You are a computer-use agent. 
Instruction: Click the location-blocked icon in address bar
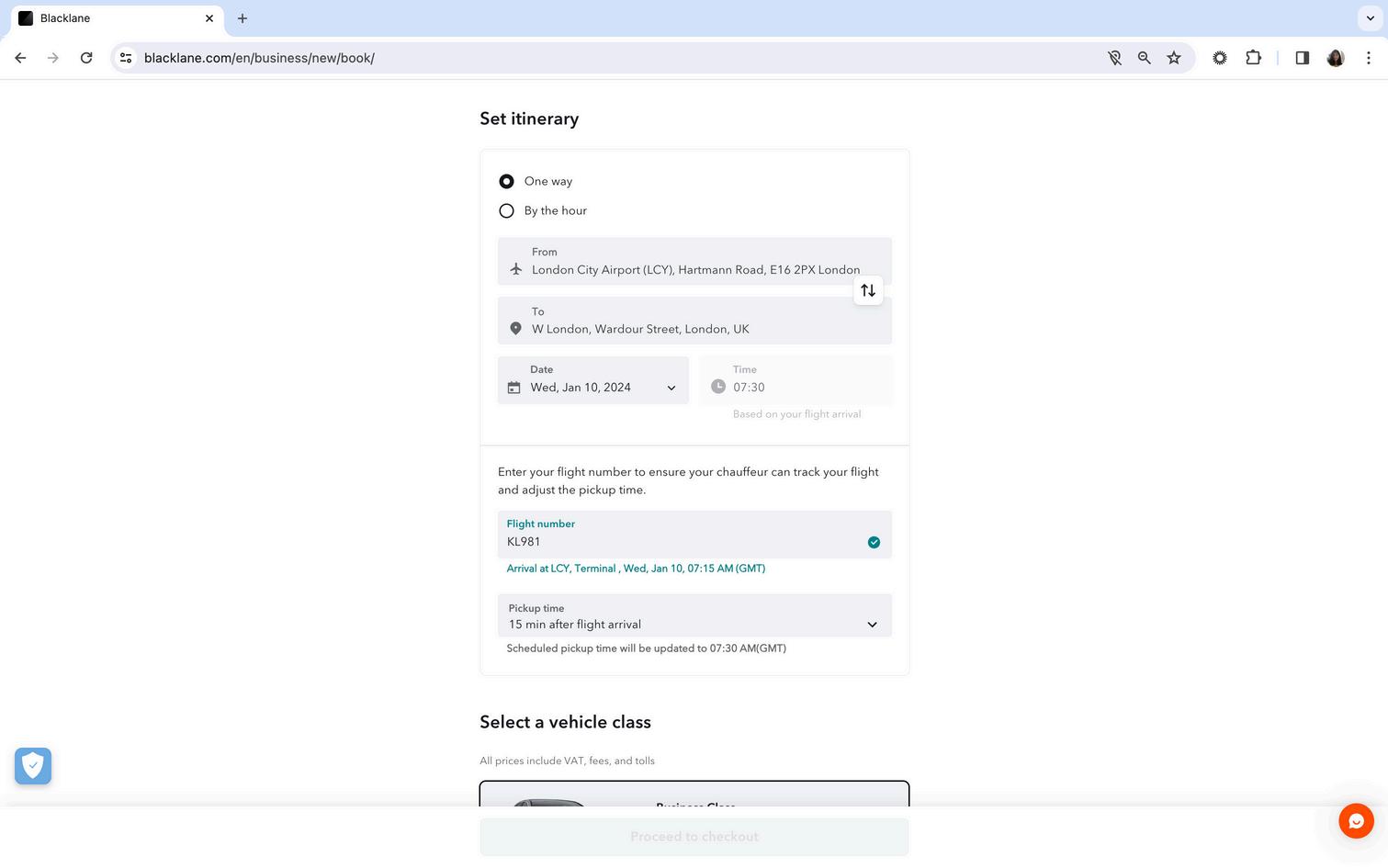pos(1114,58)
